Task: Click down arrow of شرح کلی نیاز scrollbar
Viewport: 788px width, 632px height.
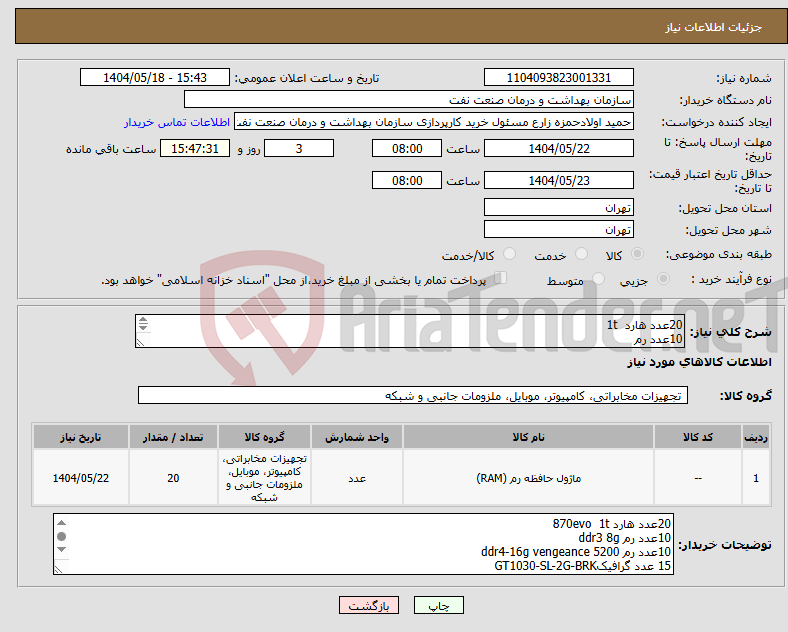Action: 143,327
